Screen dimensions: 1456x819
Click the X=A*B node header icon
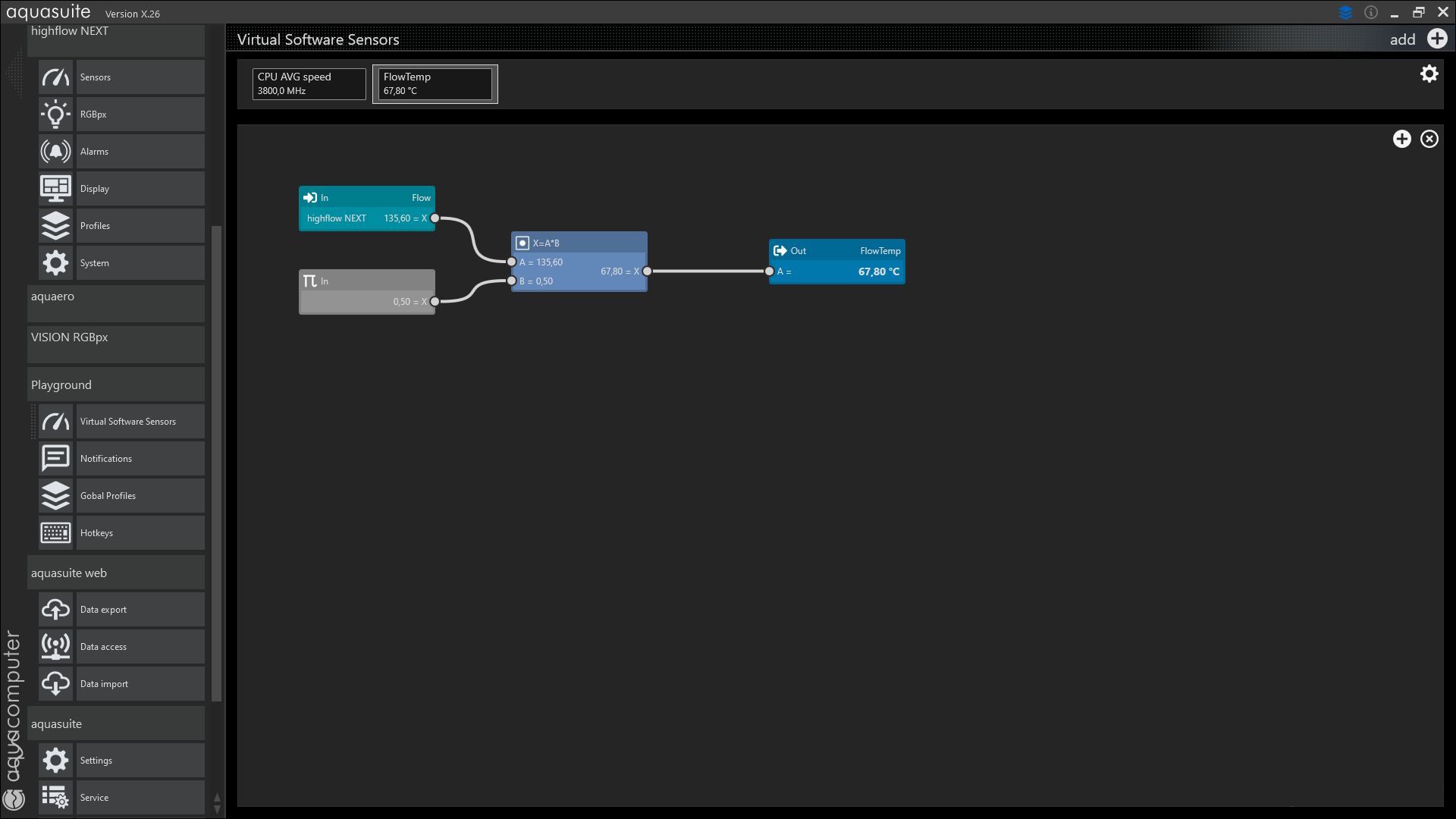[x=522, y=243]
